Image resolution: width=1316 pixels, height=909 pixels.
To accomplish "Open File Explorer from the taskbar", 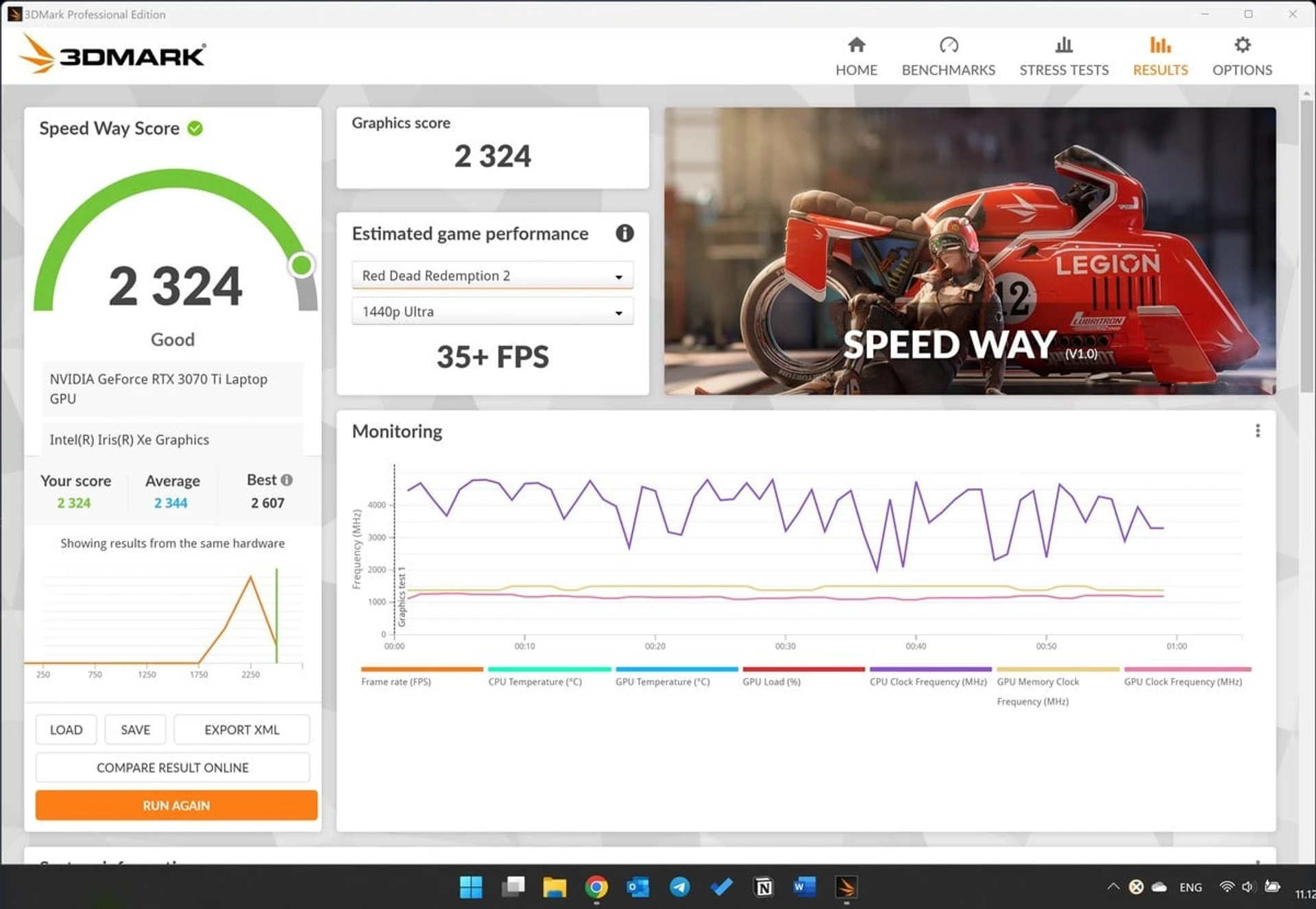I will [x=555, y=887].
